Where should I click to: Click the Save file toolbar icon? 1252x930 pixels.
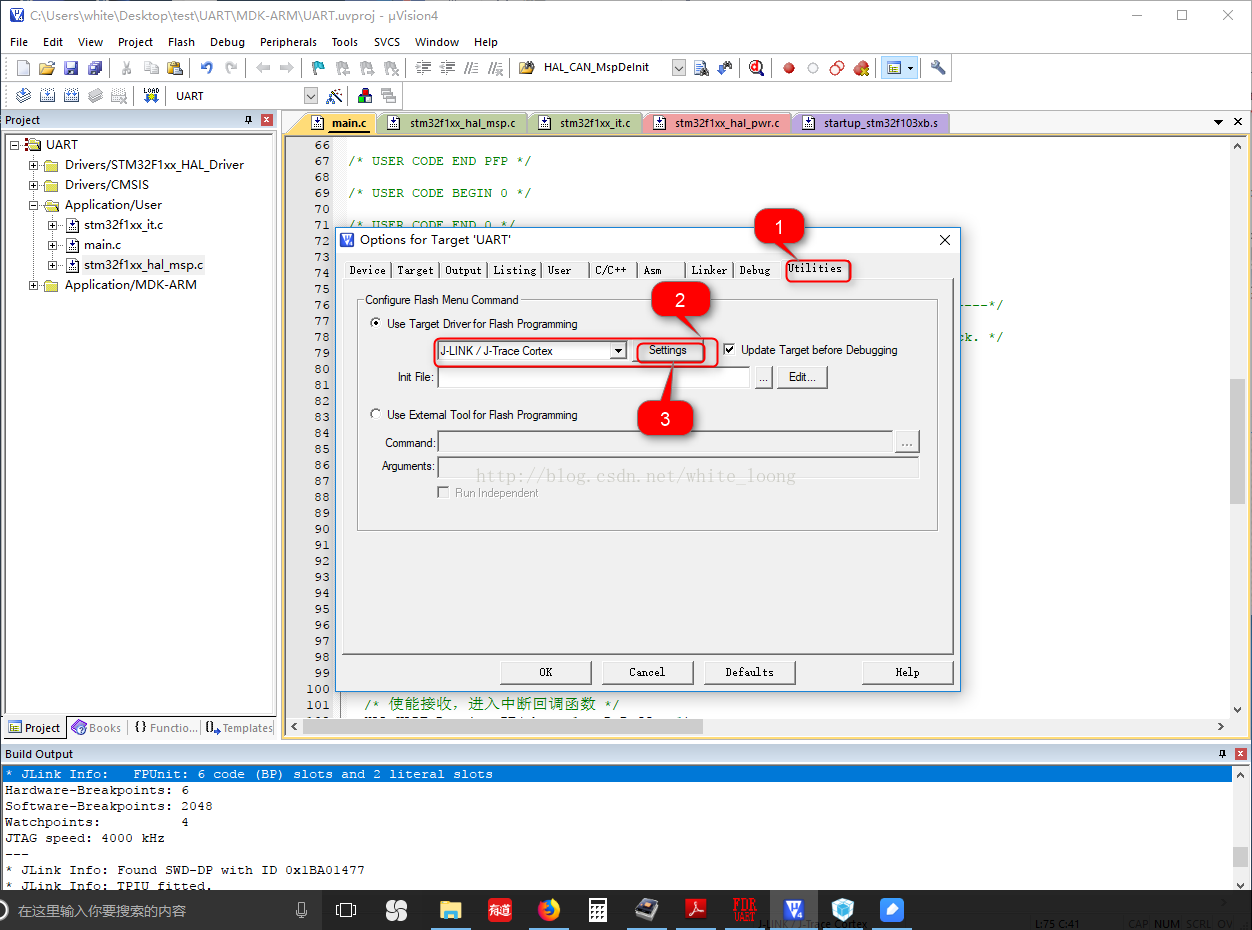point(71,68)
